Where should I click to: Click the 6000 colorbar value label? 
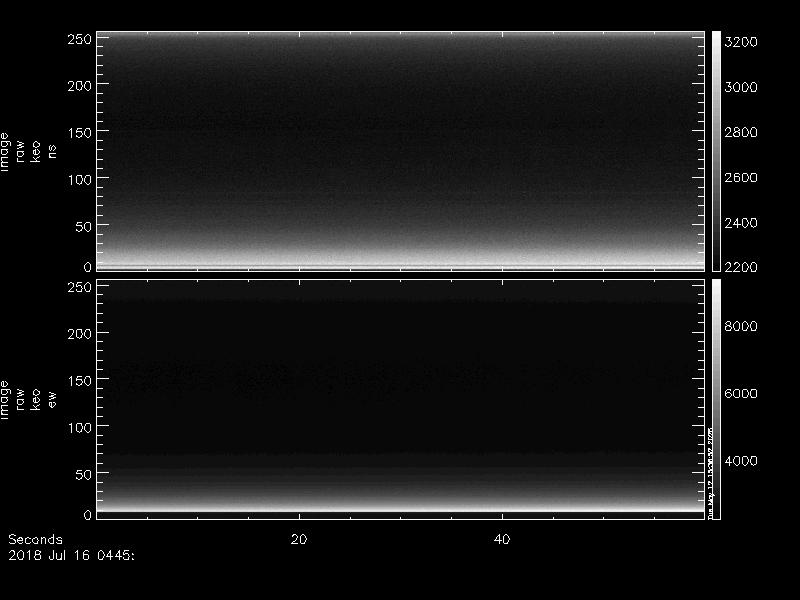pyautogui.click(x=741, y=393)
